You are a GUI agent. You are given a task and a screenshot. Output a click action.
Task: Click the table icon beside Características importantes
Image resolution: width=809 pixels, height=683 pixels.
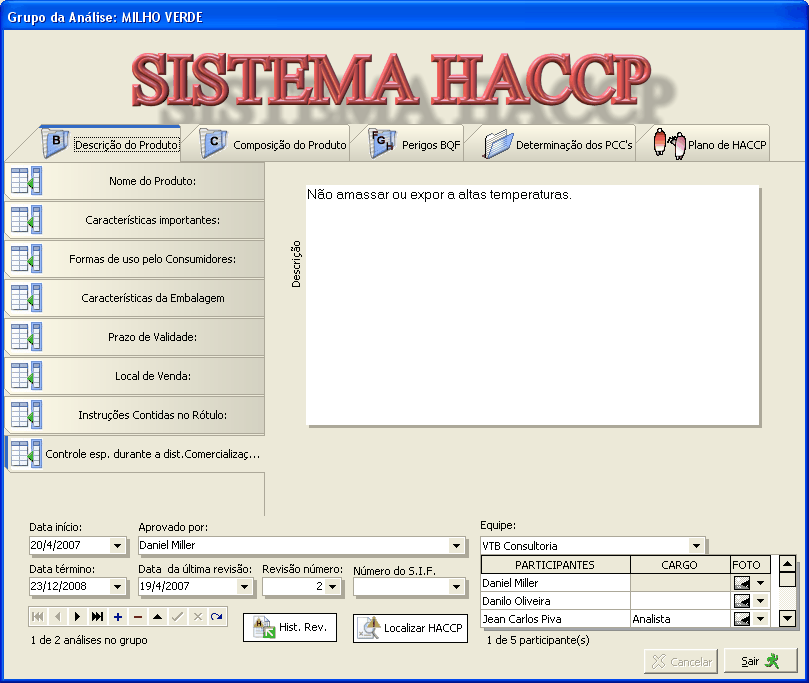[x=26, y=220]
